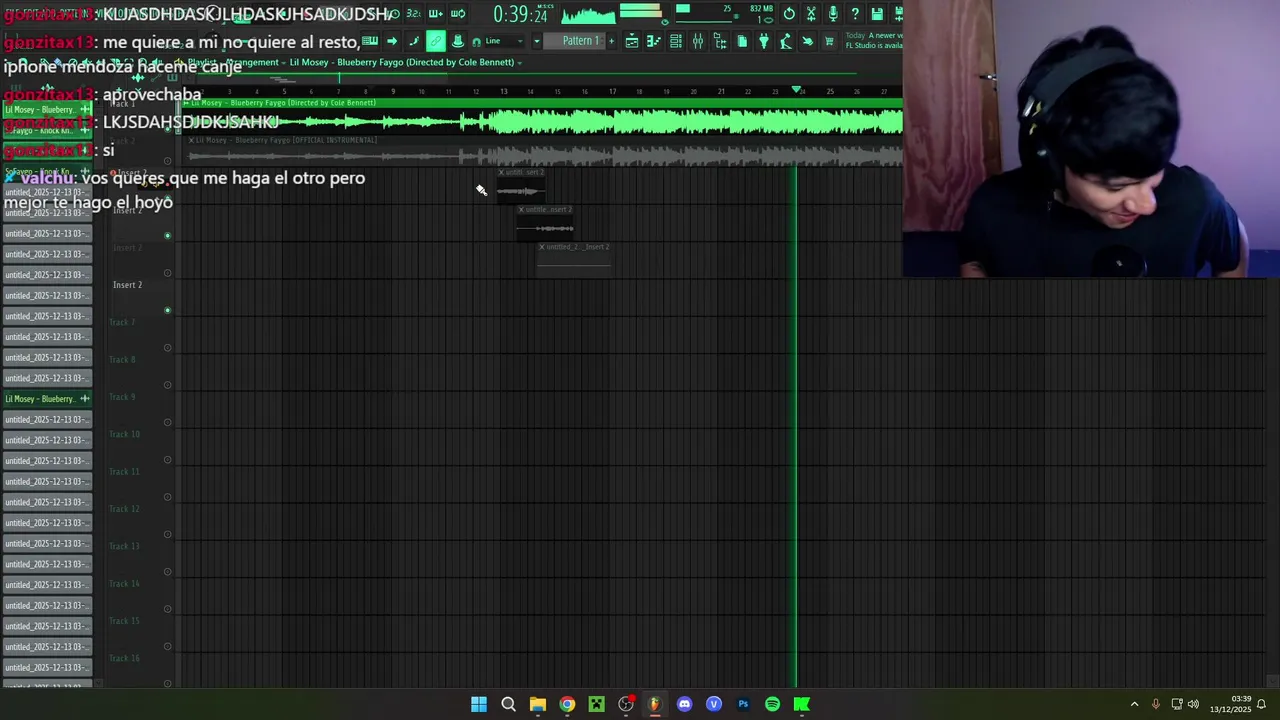Select the Track 16 header
The image size is (1280, 720).
[x=138, y=670]
